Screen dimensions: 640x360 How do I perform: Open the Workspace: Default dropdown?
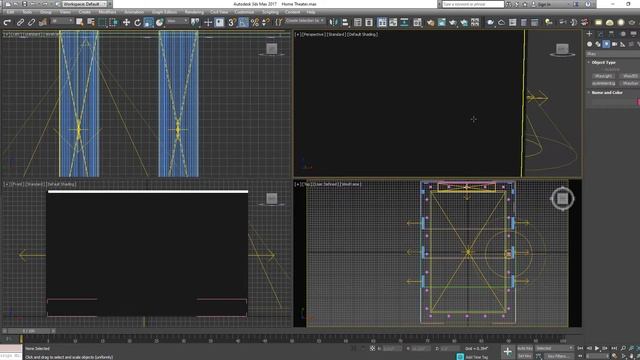pos(84,4)
